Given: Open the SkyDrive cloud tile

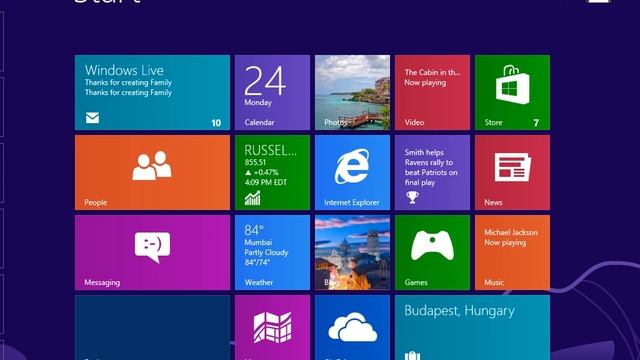Looking at the screenshot, I should point(352,328).
